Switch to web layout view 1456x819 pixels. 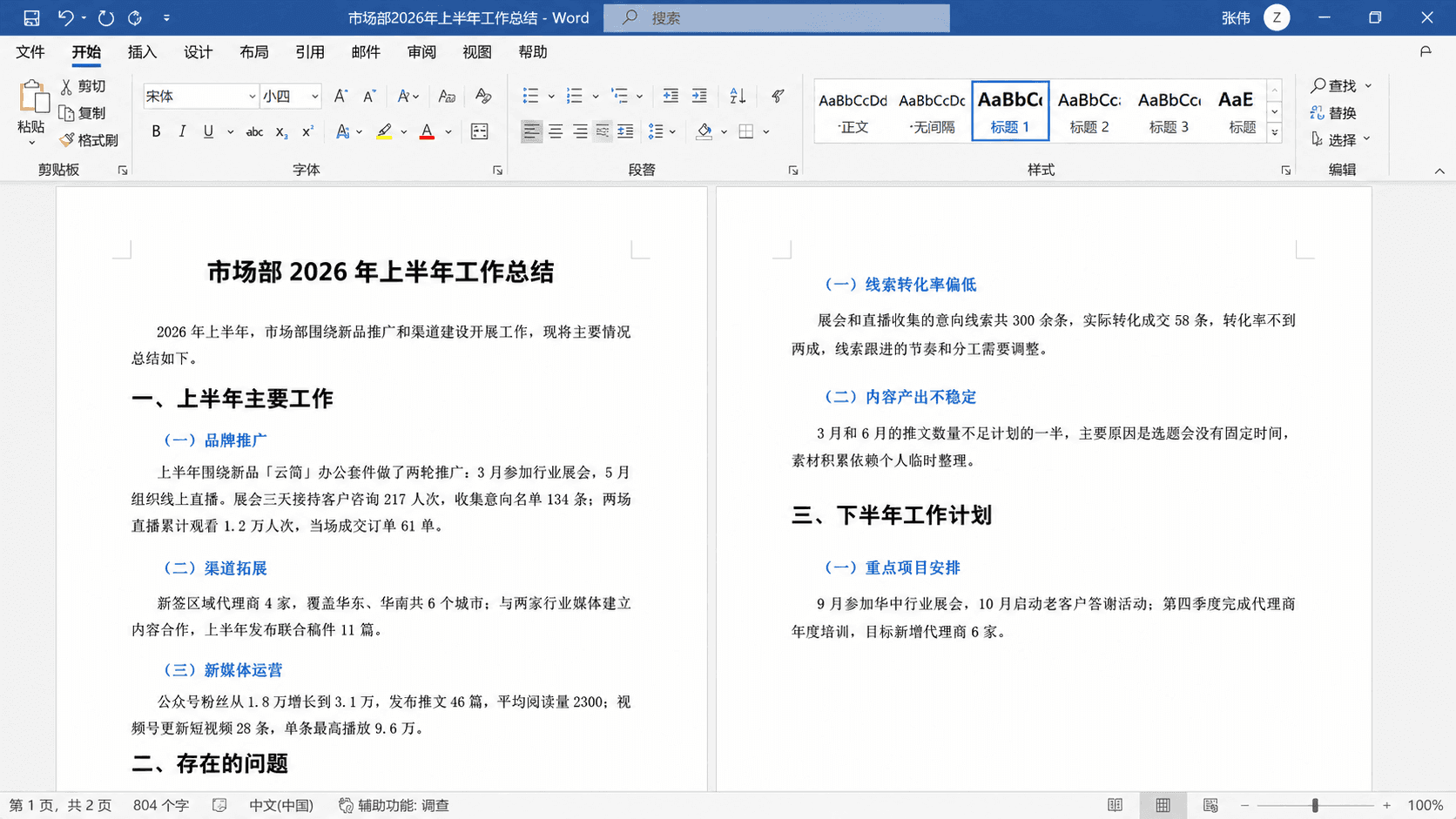click(1210, 805)
